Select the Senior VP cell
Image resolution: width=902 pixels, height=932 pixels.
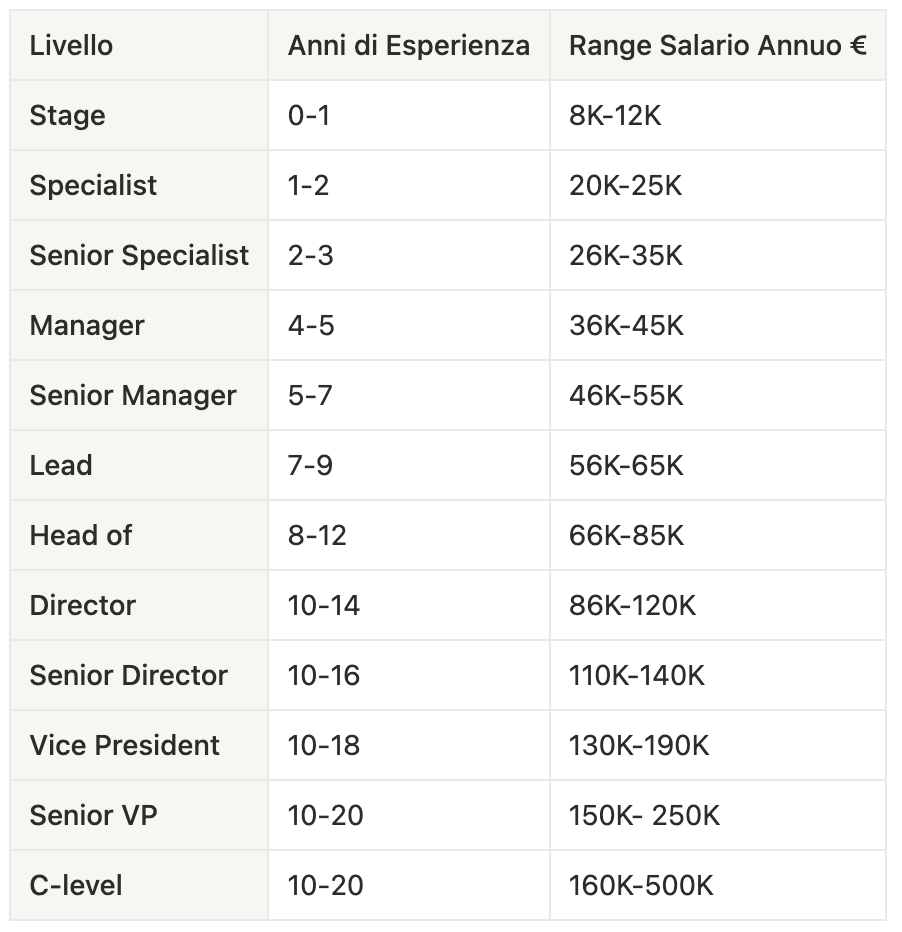[94, 816]
